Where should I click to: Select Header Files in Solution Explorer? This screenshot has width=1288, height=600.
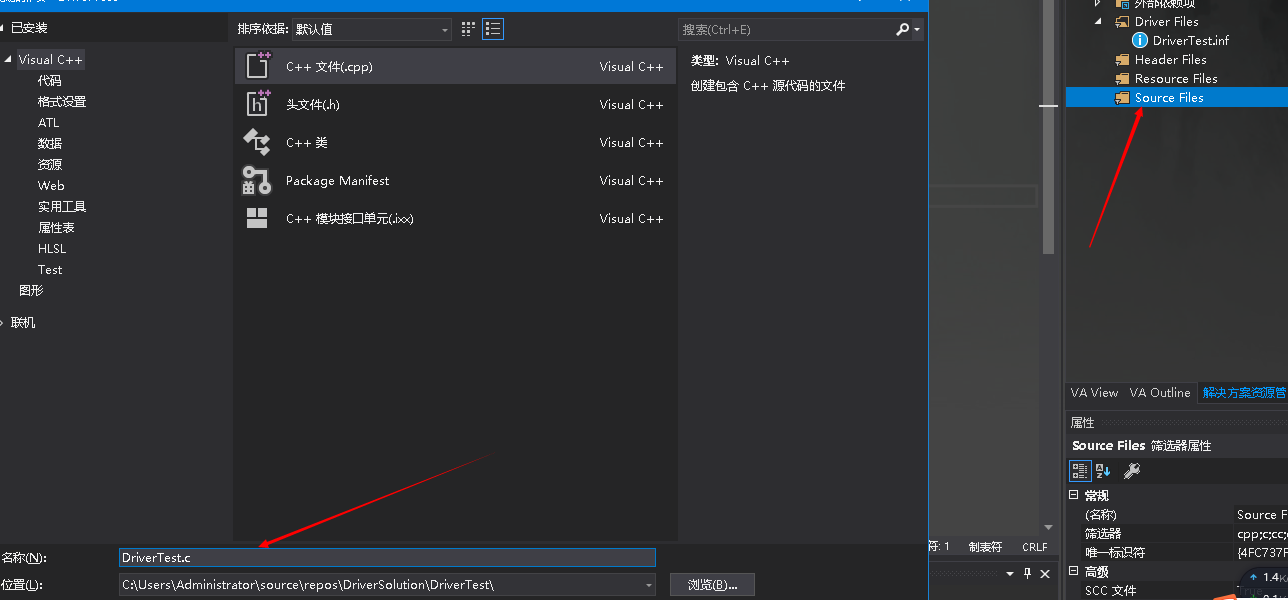1170,59
